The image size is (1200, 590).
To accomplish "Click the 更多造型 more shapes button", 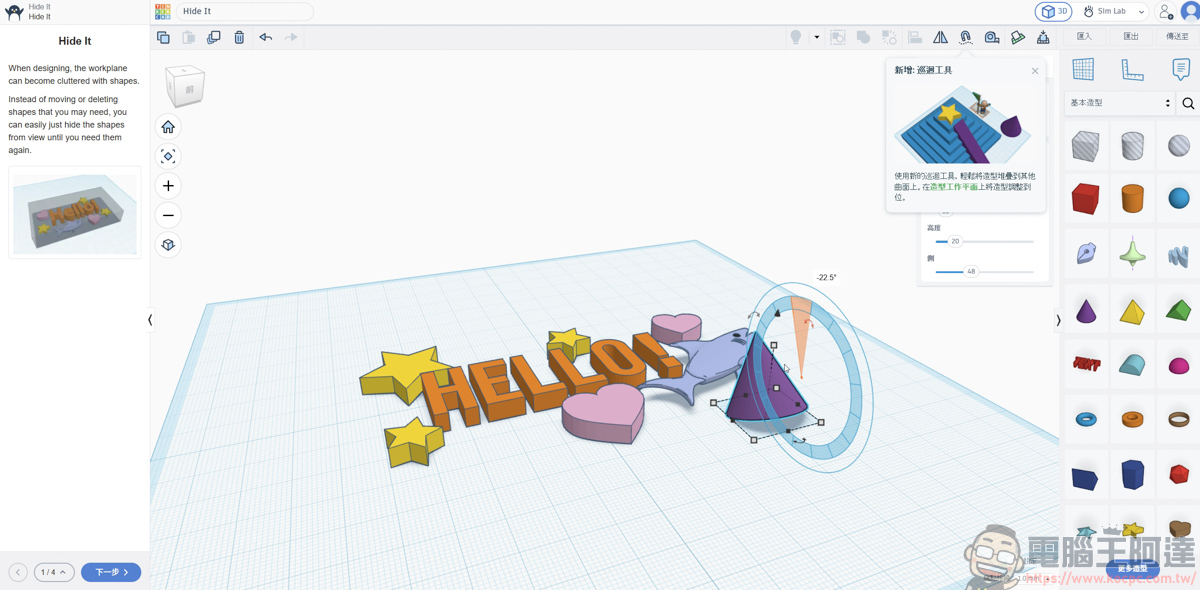I will coord(1132,569).
